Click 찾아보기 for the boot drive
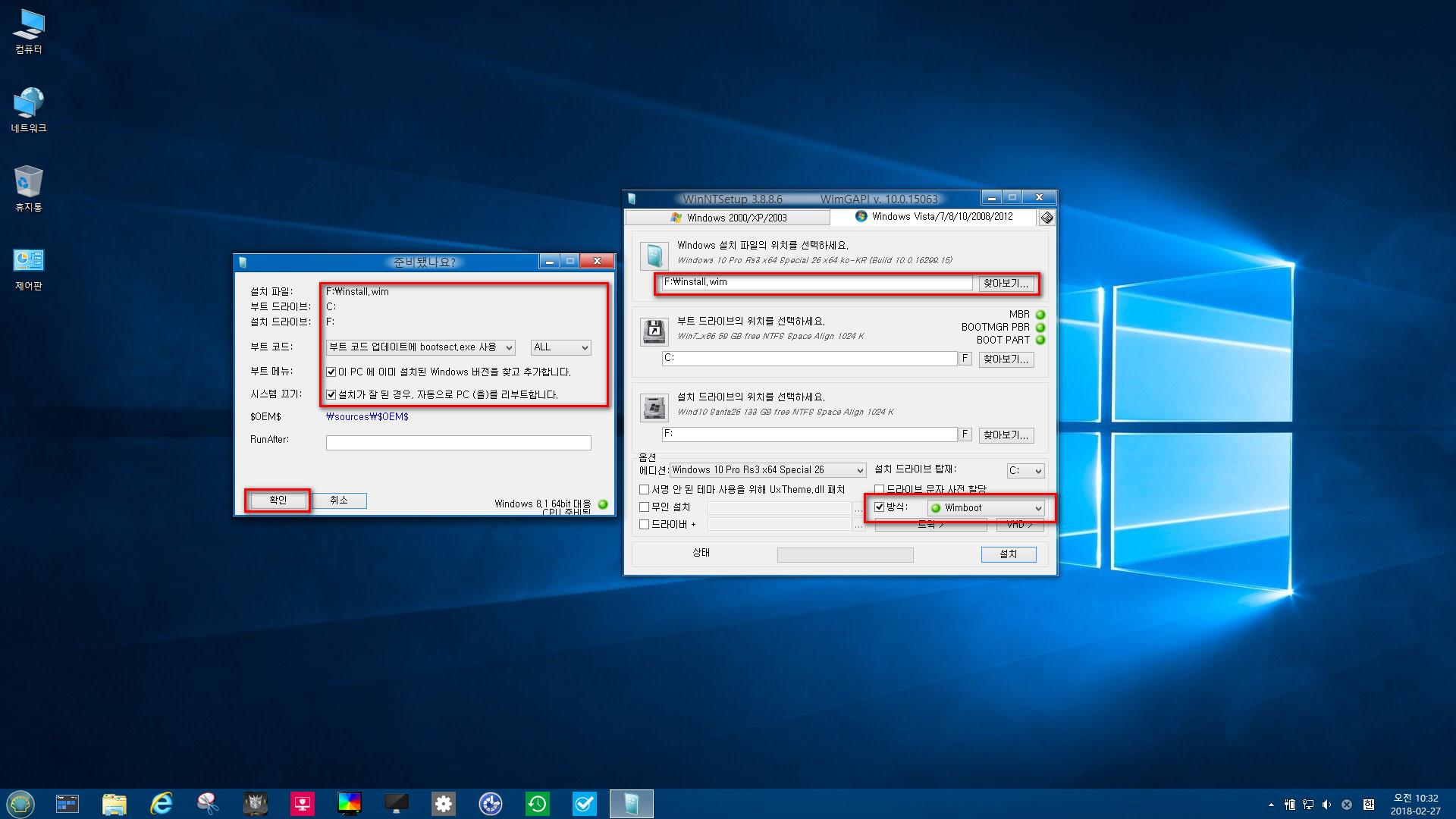This screenshot has width=1456, height=819. tap(1006, 359)
